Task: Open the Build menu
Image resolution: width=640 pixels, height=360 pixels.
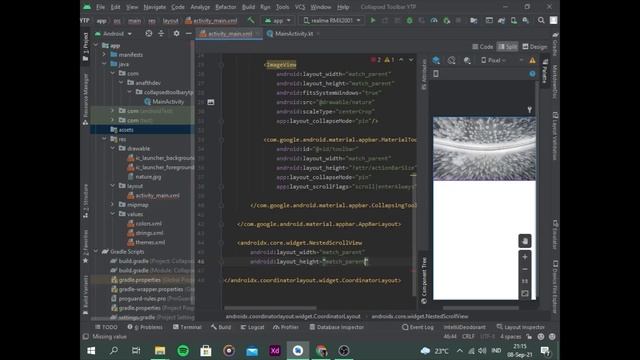Action: pyautogui.click(x=248, y=7)
